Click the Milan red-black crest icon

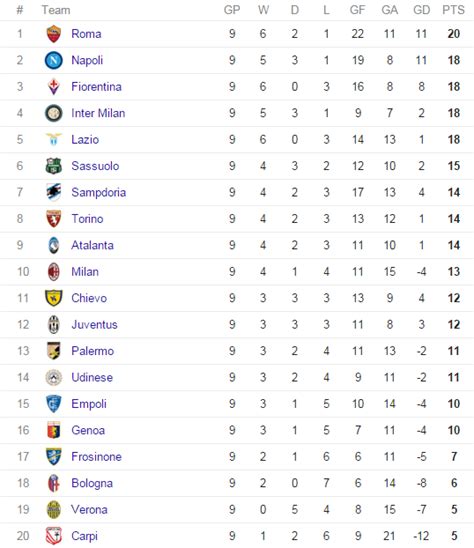coord(53,272)
